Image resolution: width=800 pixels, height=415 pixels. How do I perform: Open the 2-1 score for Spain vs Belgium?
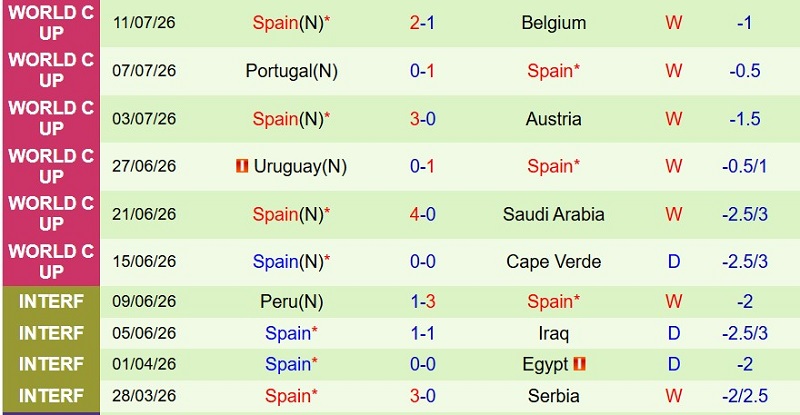(x=422, y=23)
